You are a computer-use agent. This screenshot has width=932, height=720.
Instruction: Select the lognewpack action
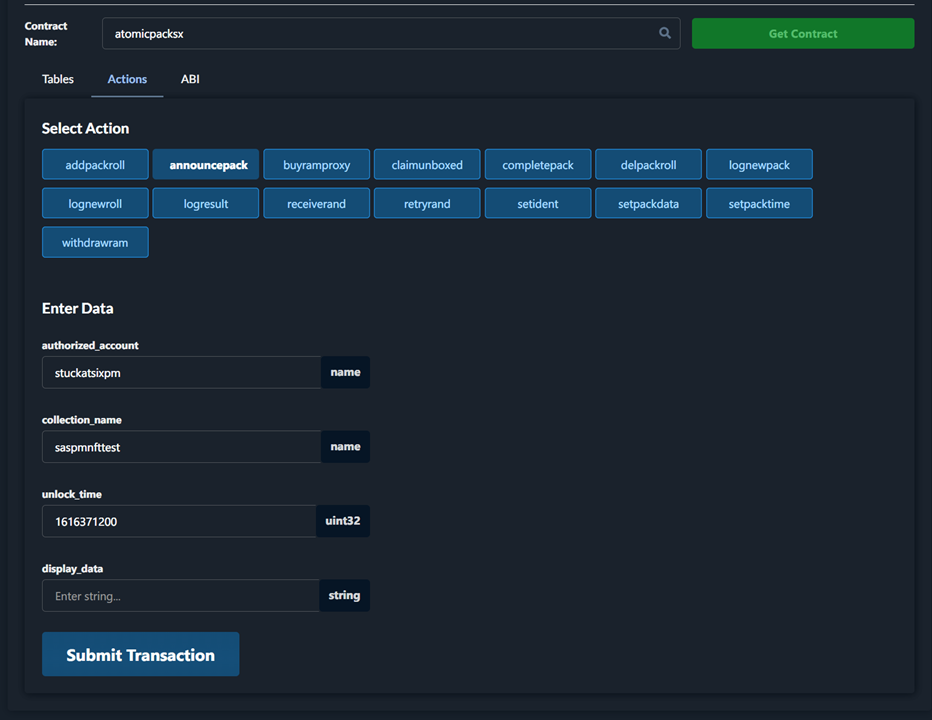[x=759, y=165]
